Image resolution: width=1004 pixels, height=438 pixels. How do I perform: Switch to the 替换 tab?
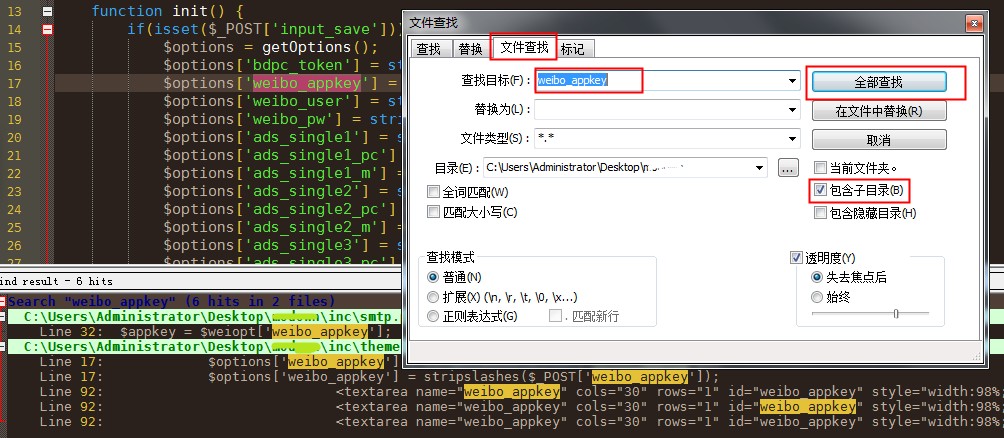coord(470,48)
